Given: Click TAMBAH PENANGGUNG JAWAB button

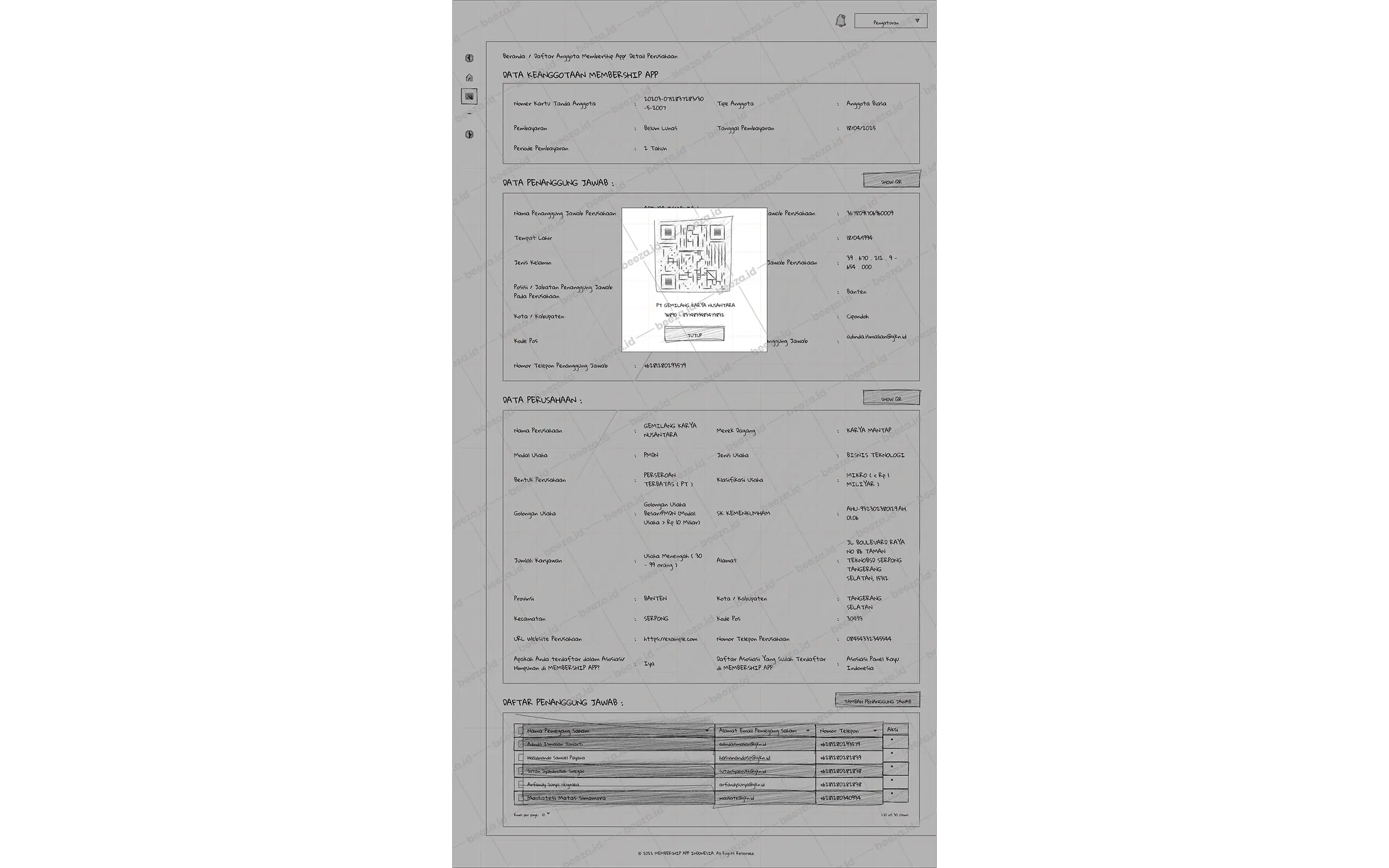Looking at the screenshot, I should coord(877,700).
